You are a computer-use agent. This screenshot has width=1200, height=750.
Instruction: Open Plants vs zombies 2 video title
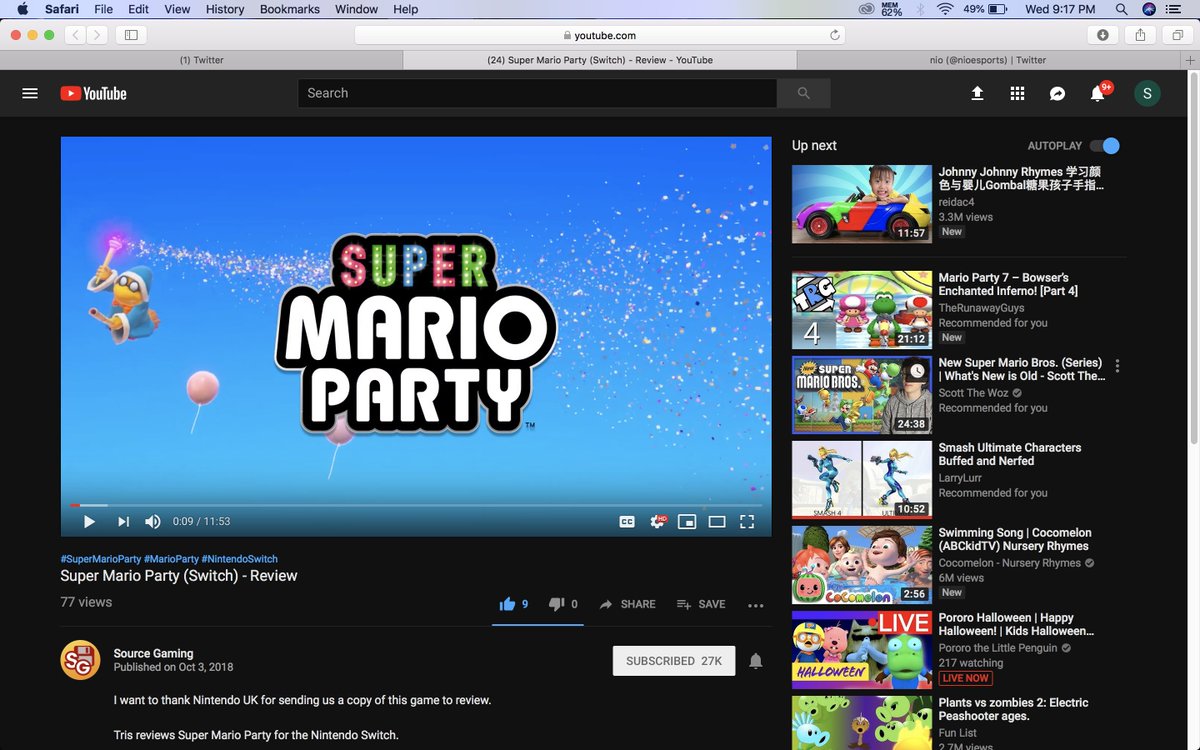(x=1013, y=709)
